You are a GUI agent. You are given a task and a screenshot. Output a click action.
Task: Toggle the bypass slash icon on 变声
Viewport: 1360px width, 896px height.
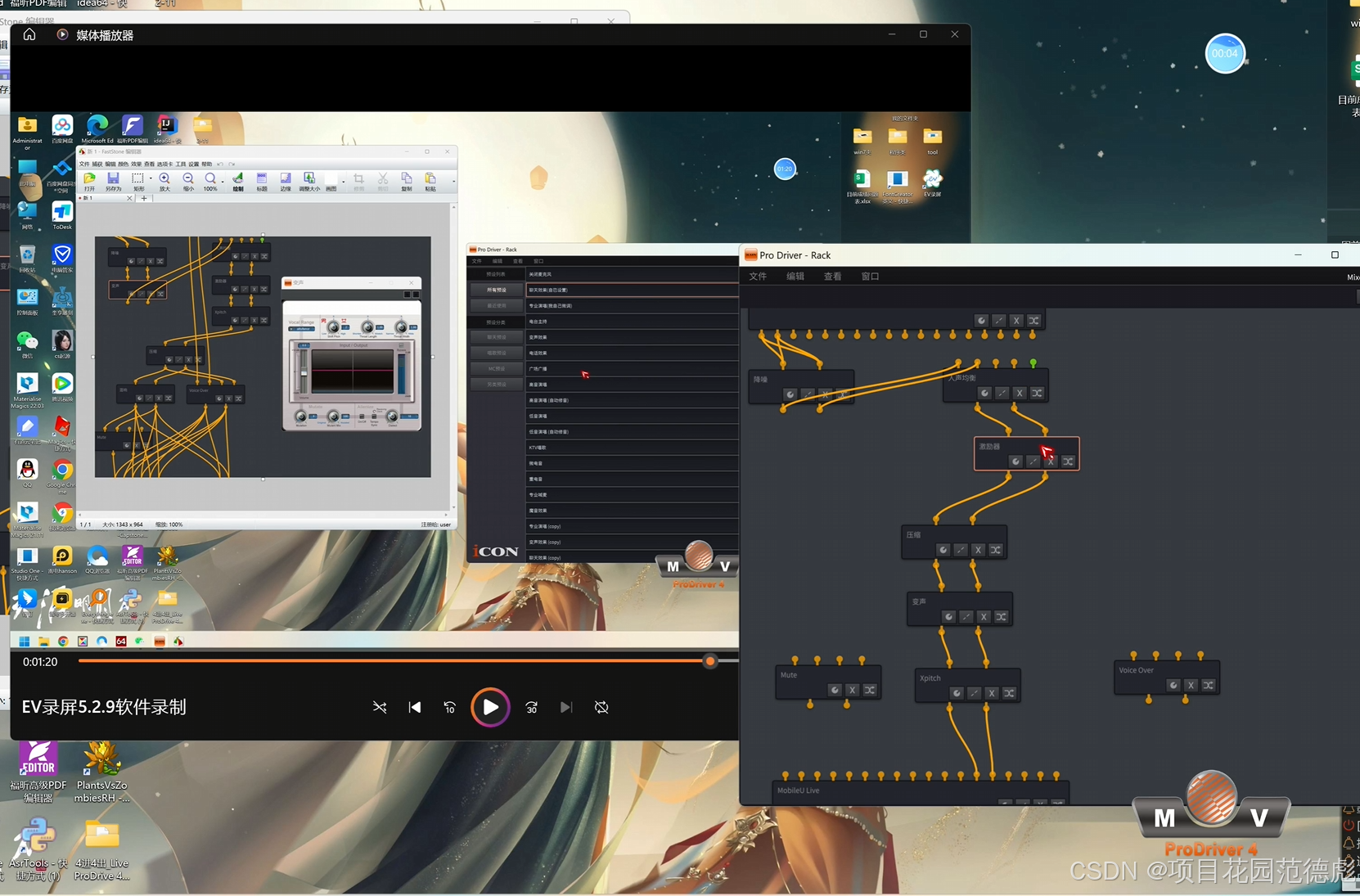(966, 616)
